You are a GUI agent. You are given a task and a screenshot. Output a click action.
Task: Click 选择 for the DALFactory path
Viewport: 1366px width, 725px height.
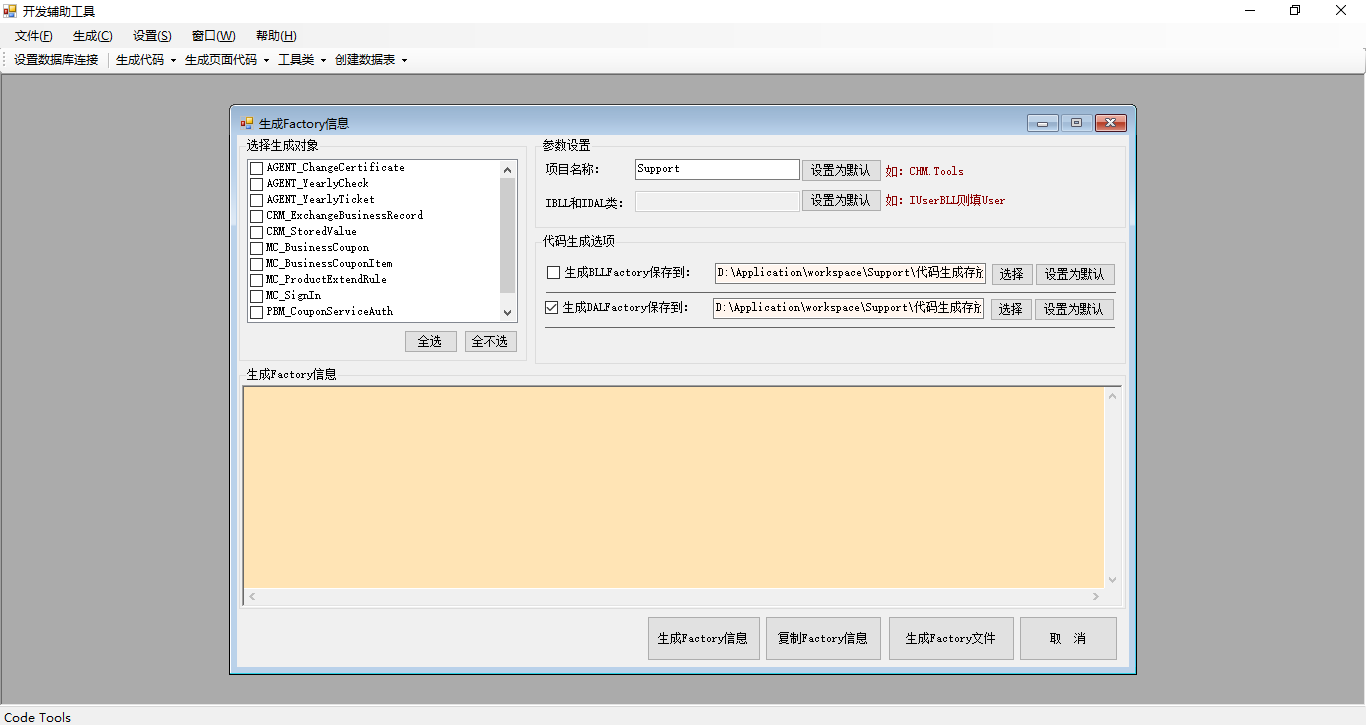pos(1011,309)
